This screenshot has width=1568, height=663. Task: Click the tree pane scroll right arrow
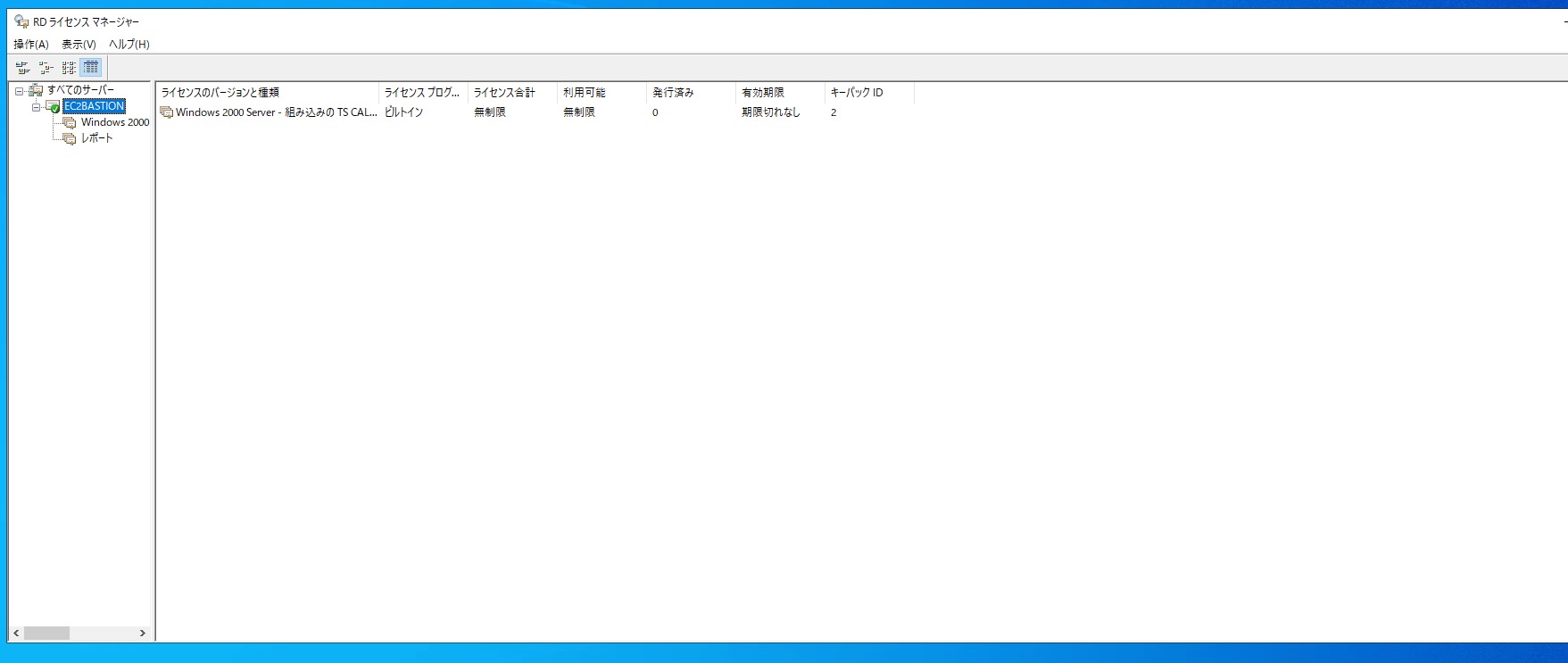click(x=143, y=633)
